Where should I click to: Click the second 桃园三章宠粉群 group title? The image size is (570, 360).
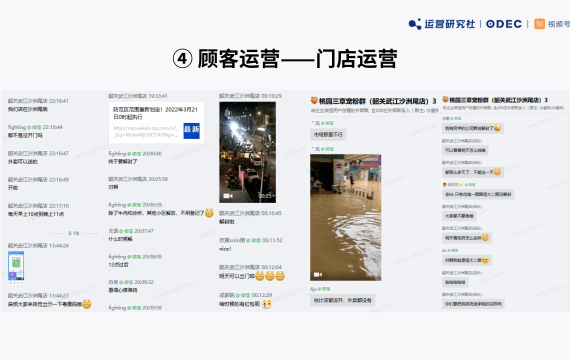pos(498,100)
